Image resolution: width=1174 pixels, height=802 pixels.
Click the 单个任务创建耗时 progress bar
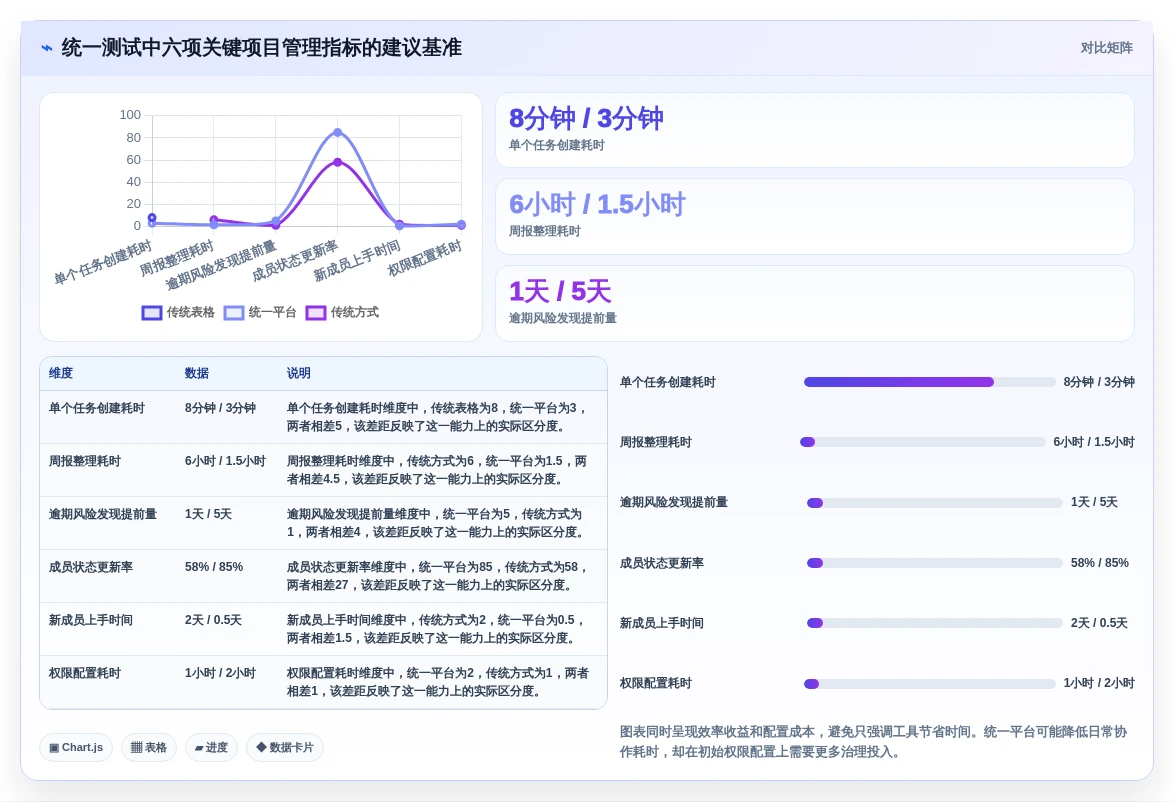[x=929, y=382]
